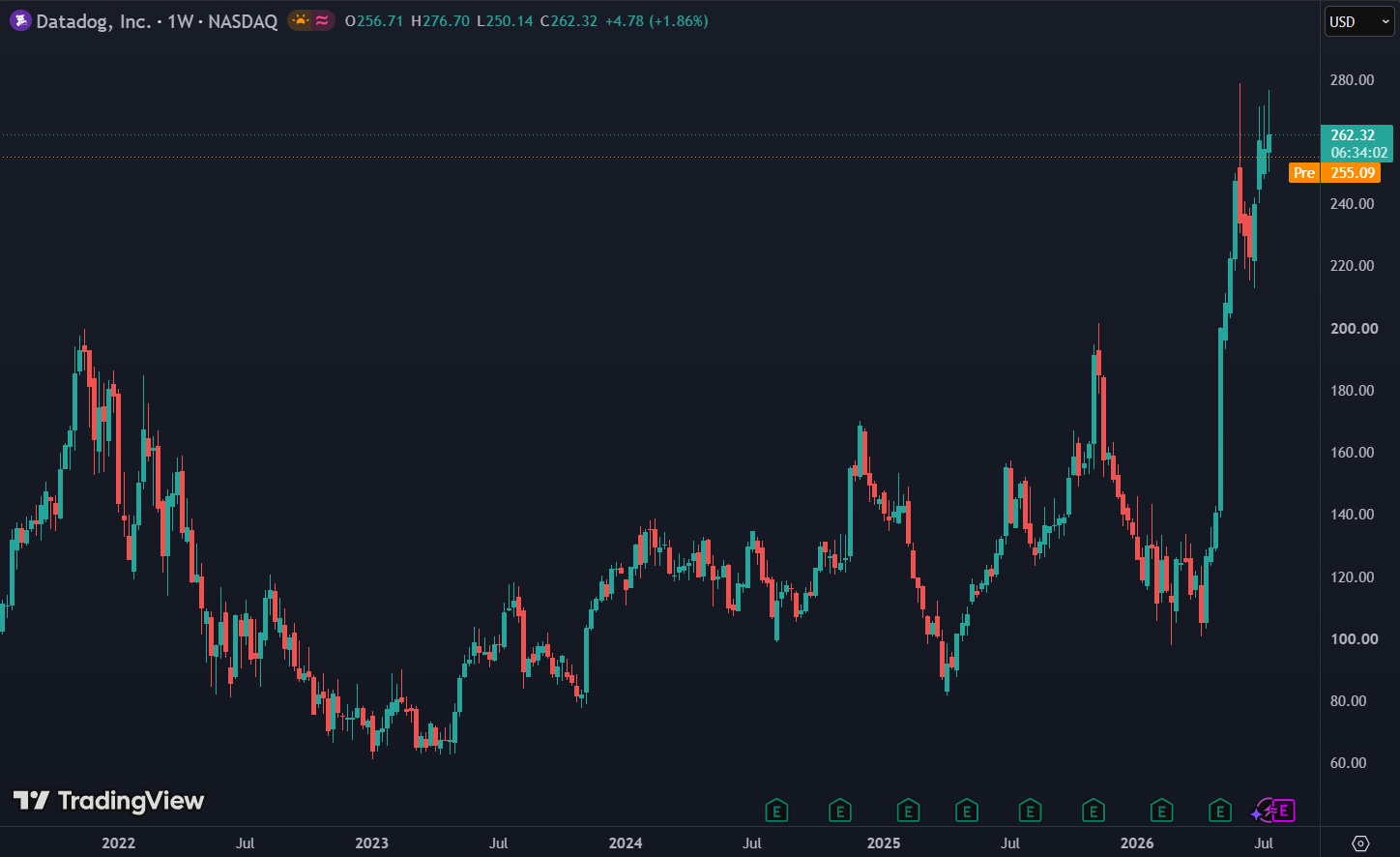The width and height of the screenshot is (1400, 857).
Task: Click the 2023 time axis label
Action: (372, 842)
